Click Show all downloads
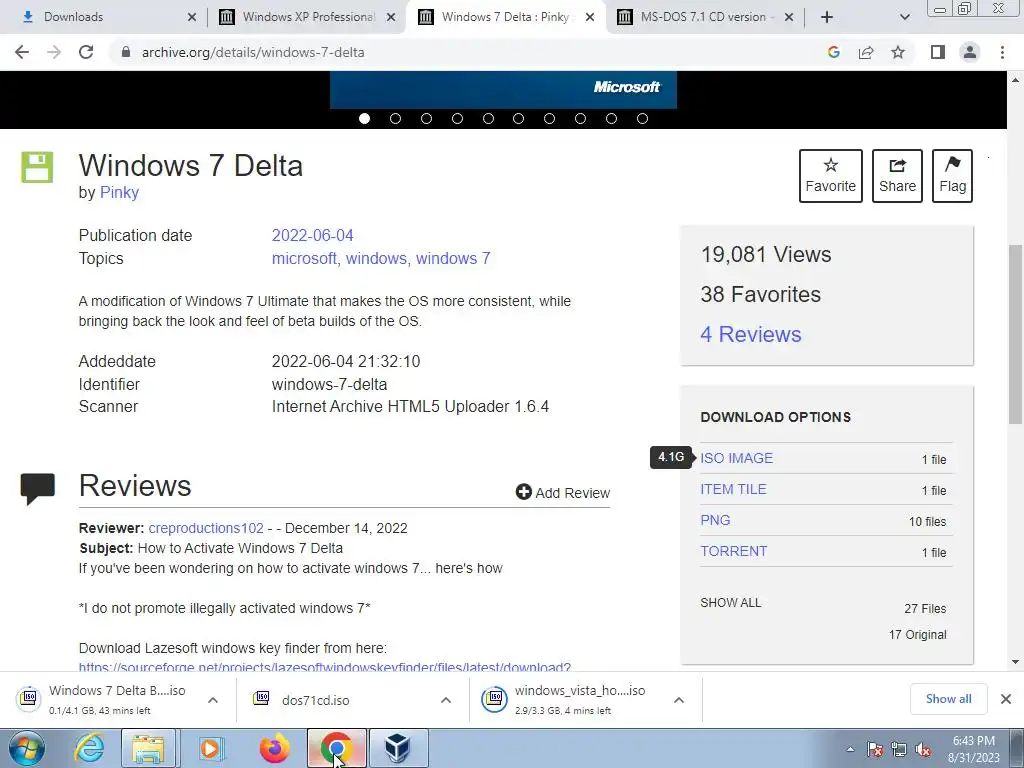Screen dimensions: 1024x768 point(948,699)
